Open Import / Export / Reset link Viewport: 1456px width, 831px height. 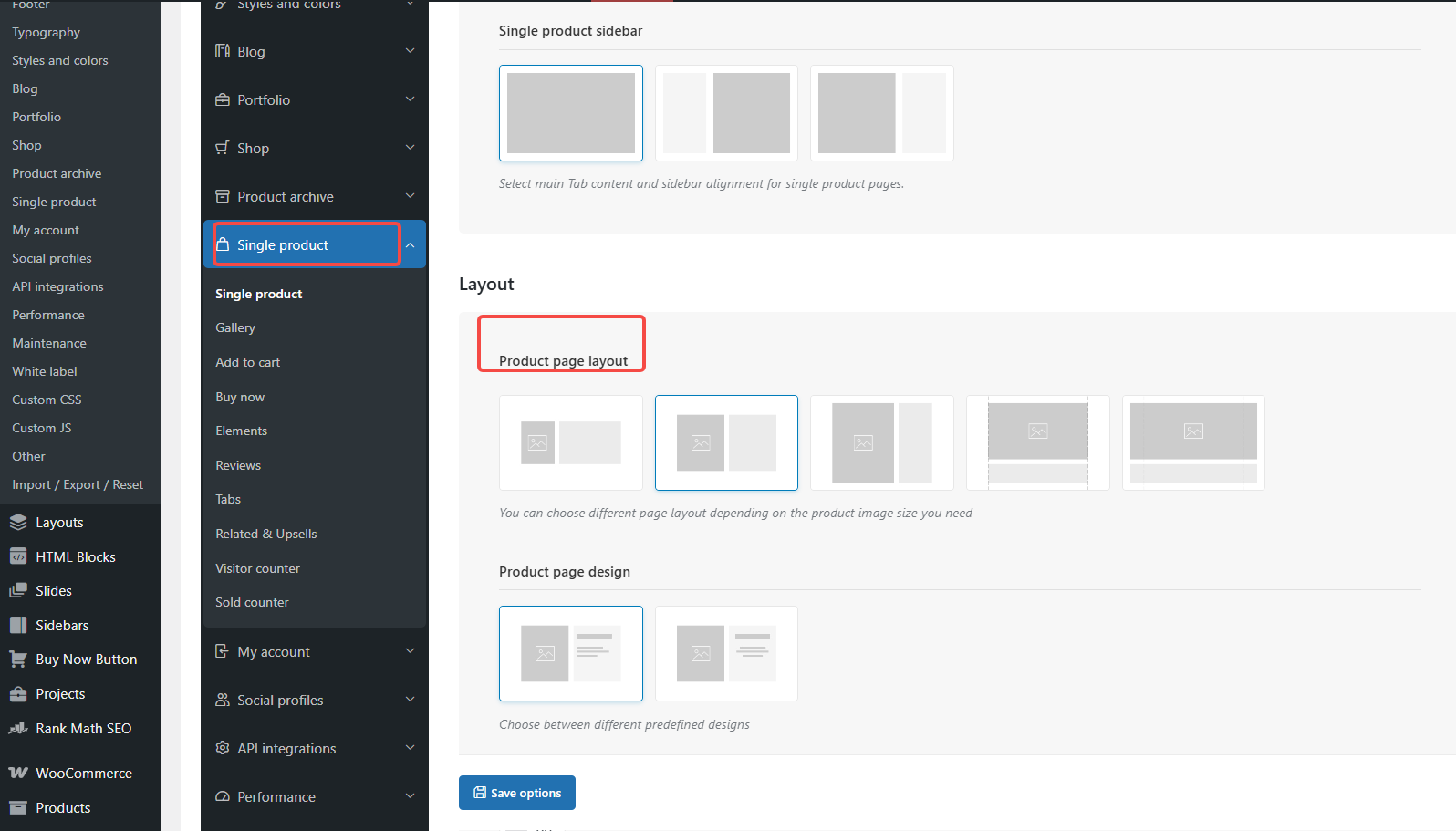[78, 485]
